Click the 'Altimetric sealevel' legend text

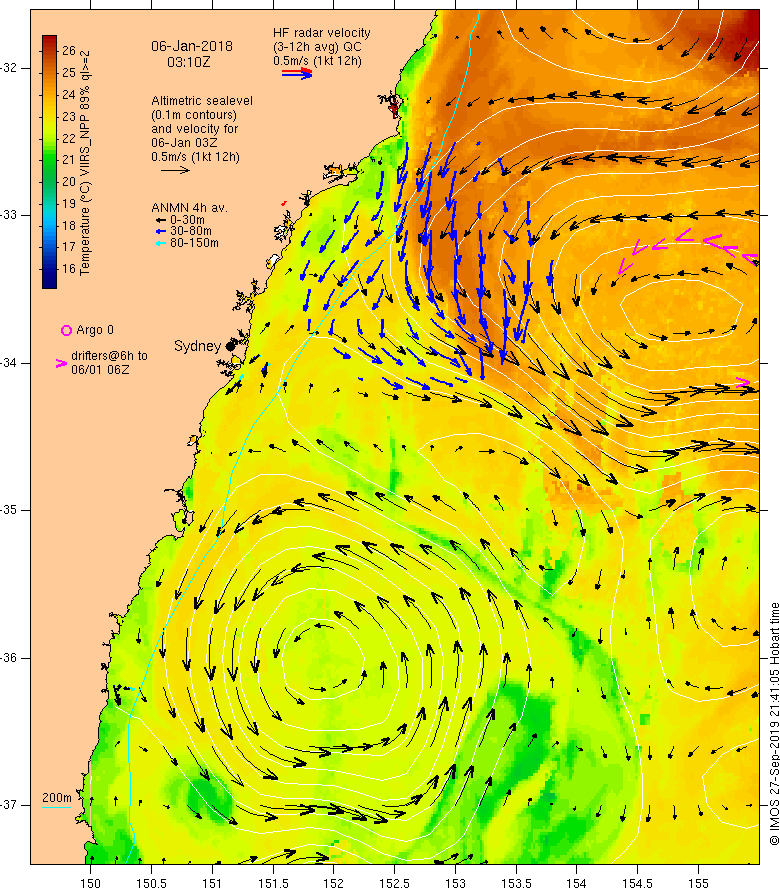click(202, 100)
